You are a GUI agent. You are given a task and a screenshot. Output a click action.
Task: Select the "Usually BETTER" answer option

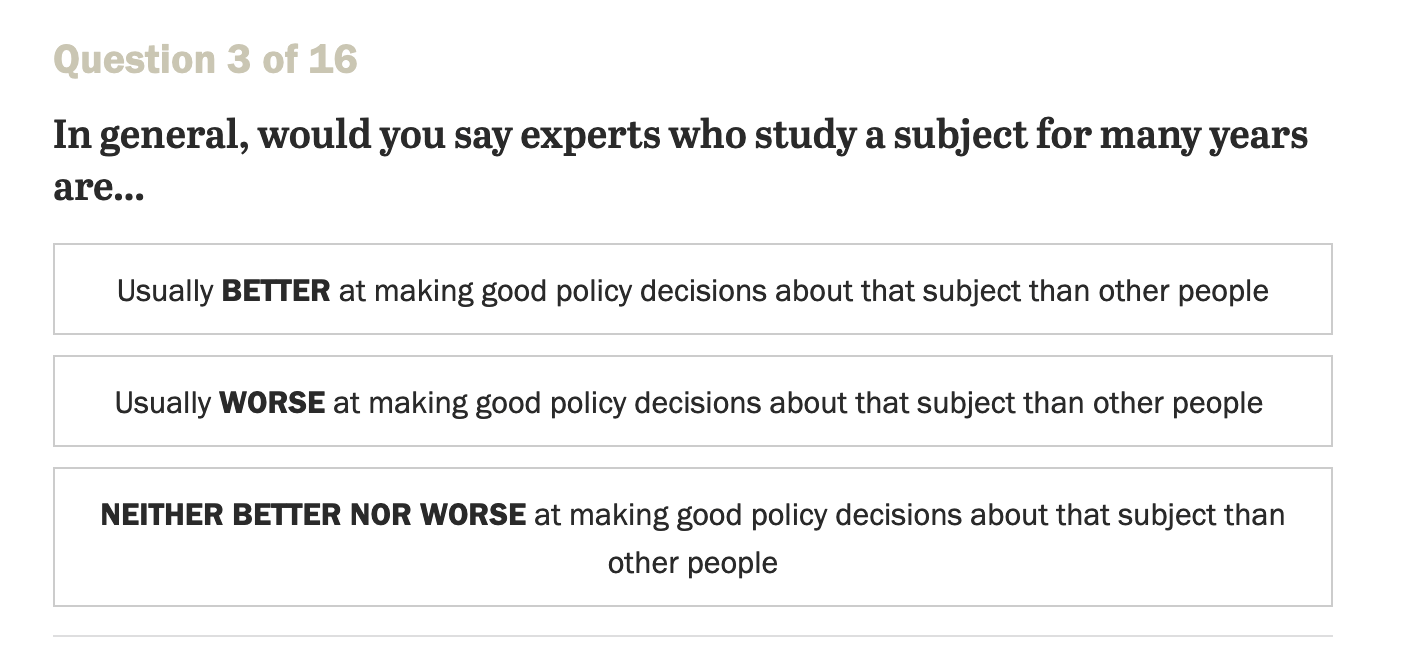click(x=692, y=289)
